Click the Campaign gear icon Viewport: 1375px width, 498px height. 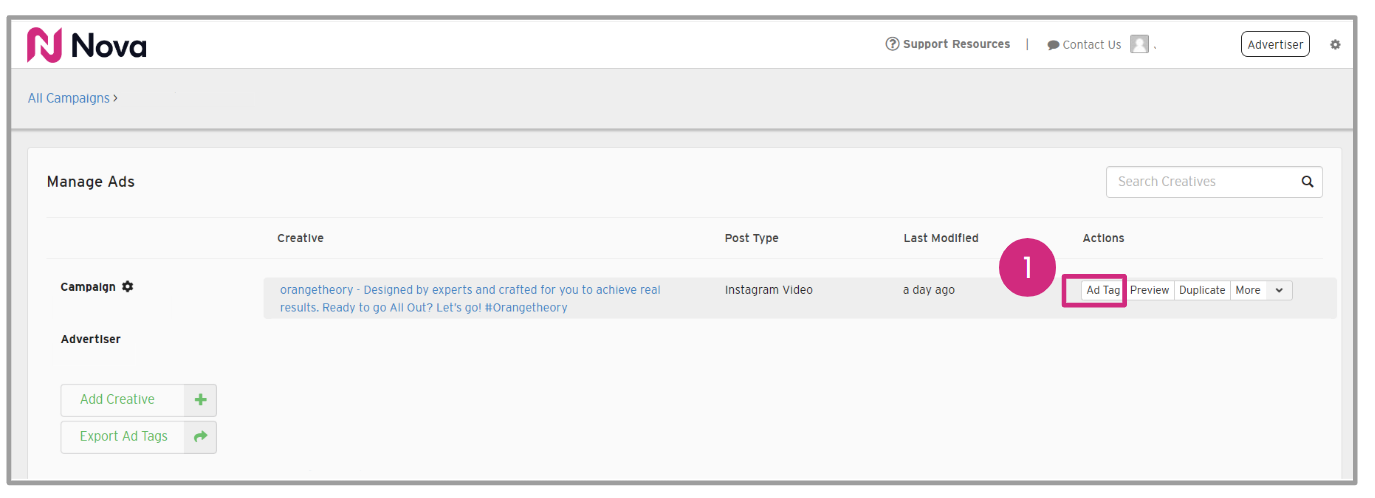(127, 287)
